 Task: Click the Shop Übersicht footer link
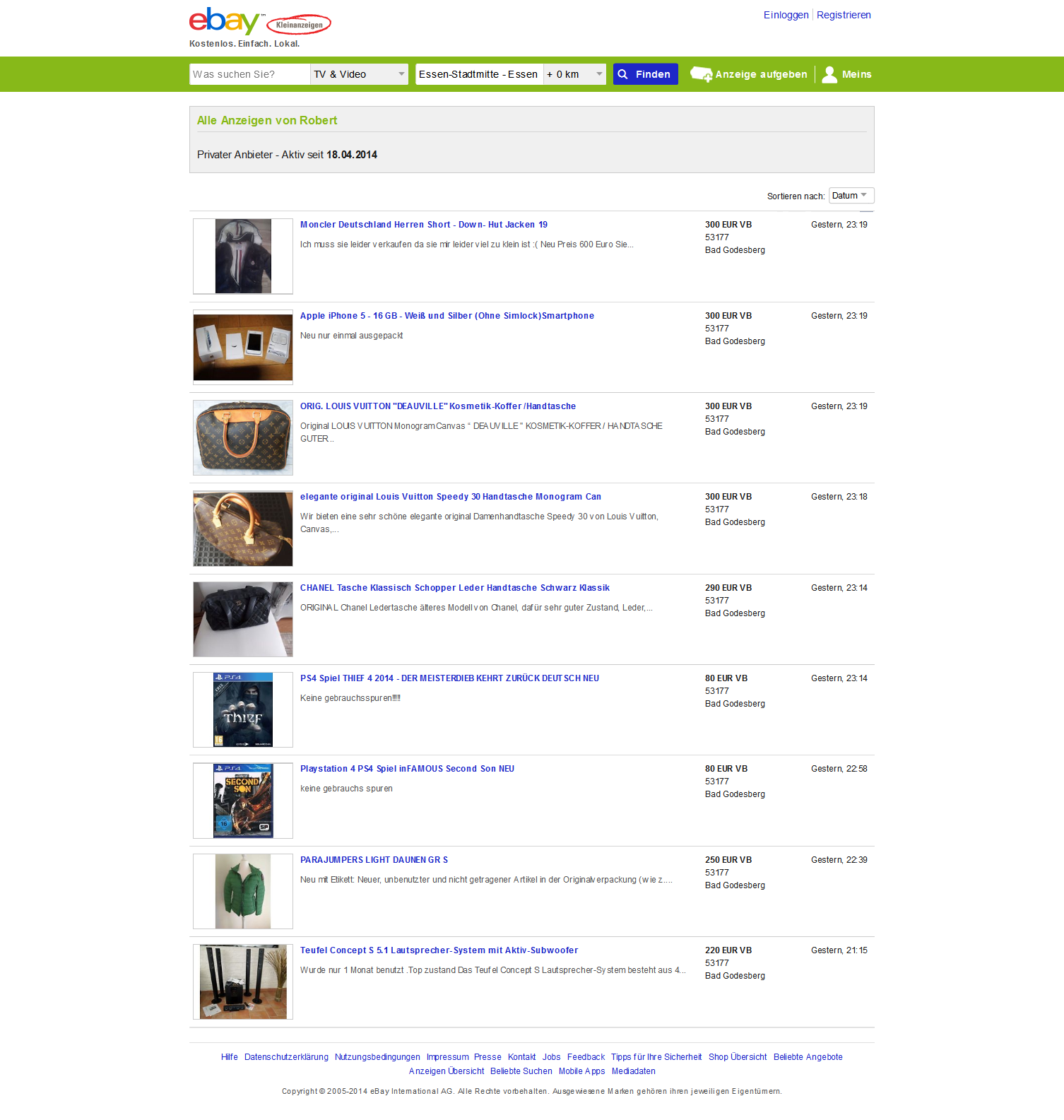tap(738, 1057)
